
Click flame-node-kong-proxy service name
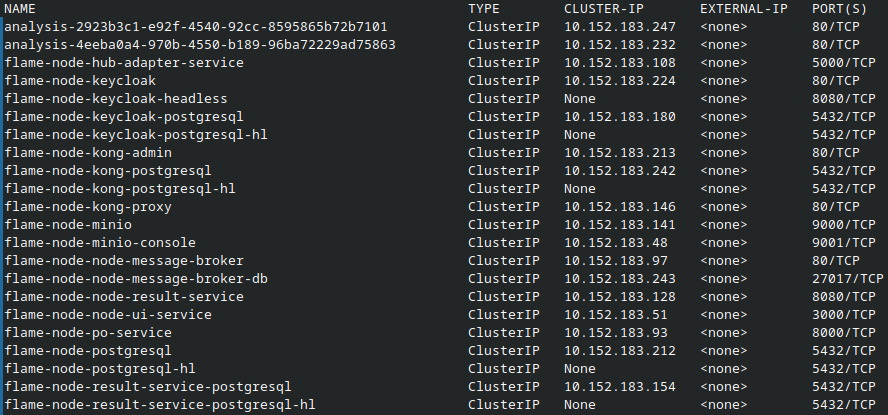tap(88, 207)
